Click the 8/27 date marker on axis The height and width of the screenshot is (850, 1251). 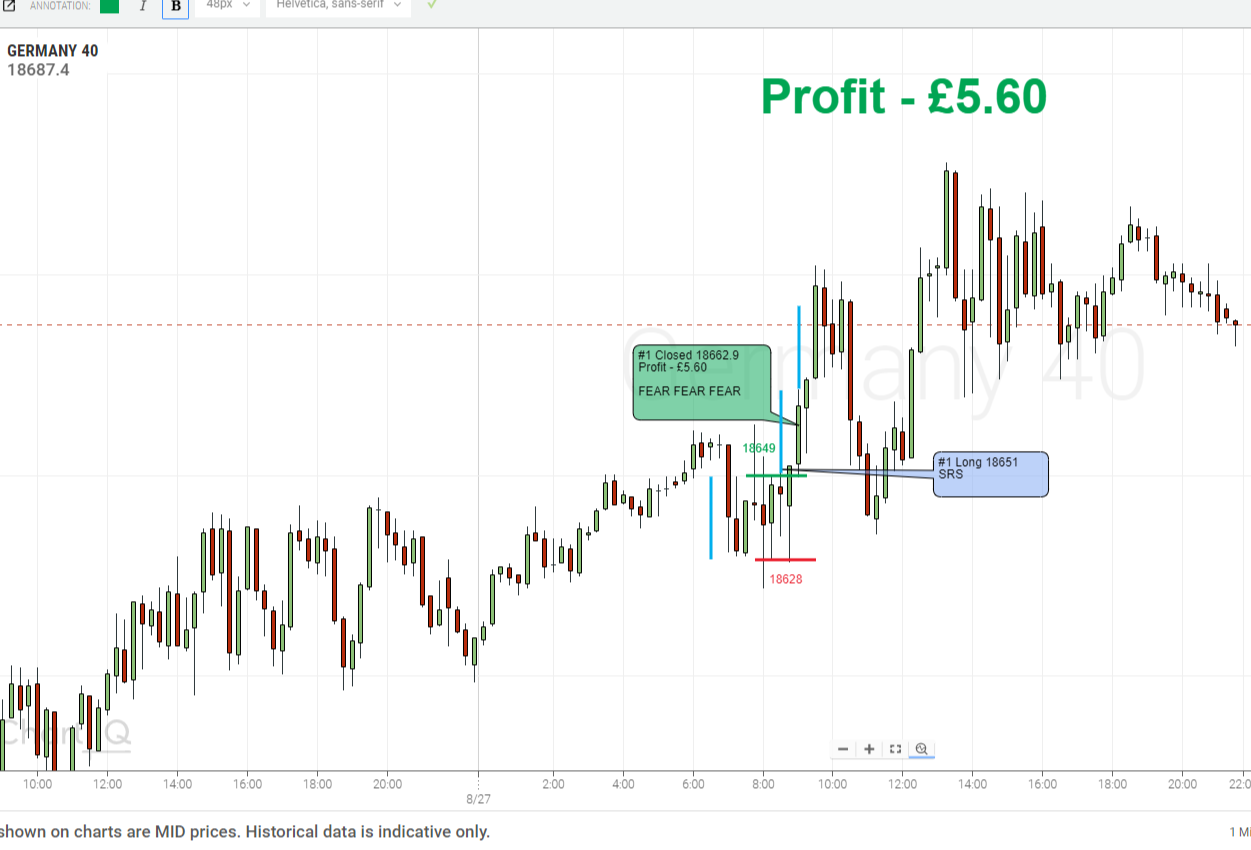pos(479,799)
